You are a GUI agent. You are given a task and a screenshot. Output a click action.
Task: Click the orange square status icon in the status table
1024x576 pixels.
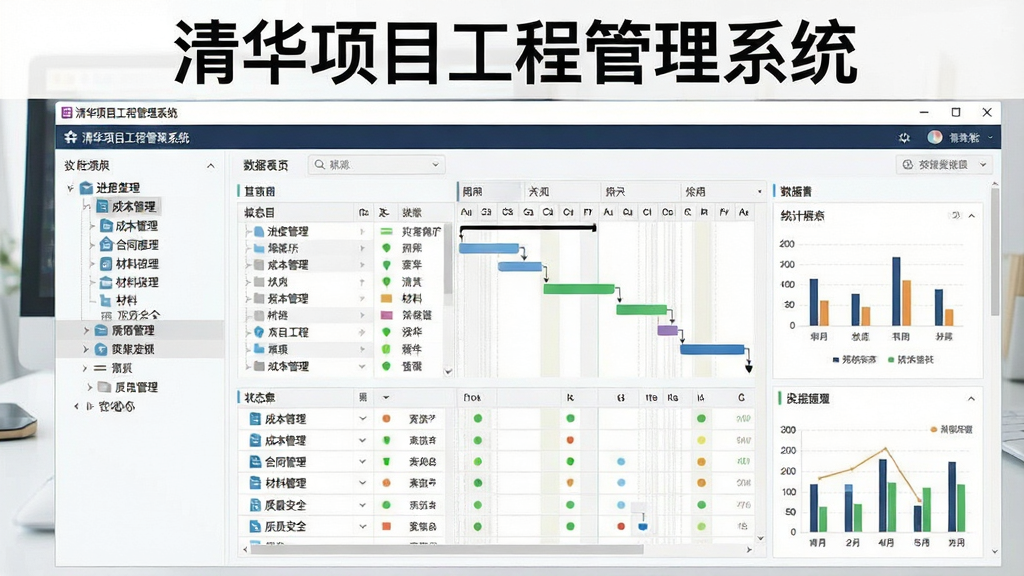(386, 526)
